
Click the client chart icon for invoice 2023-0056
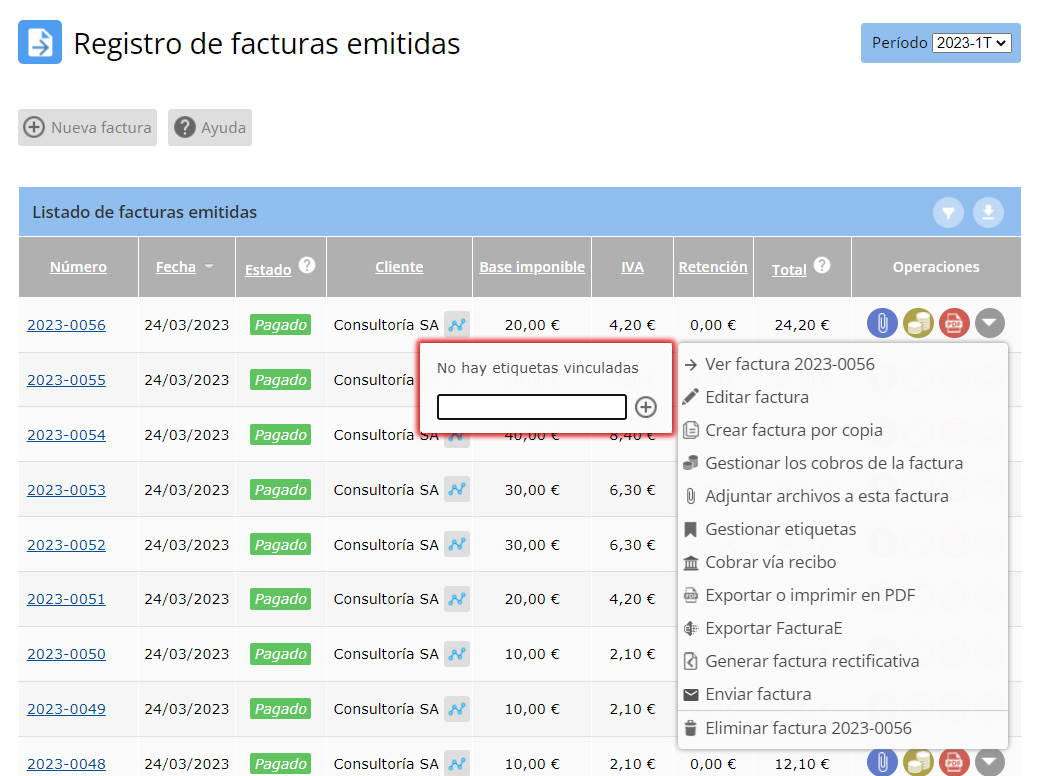tap(457, 325)
